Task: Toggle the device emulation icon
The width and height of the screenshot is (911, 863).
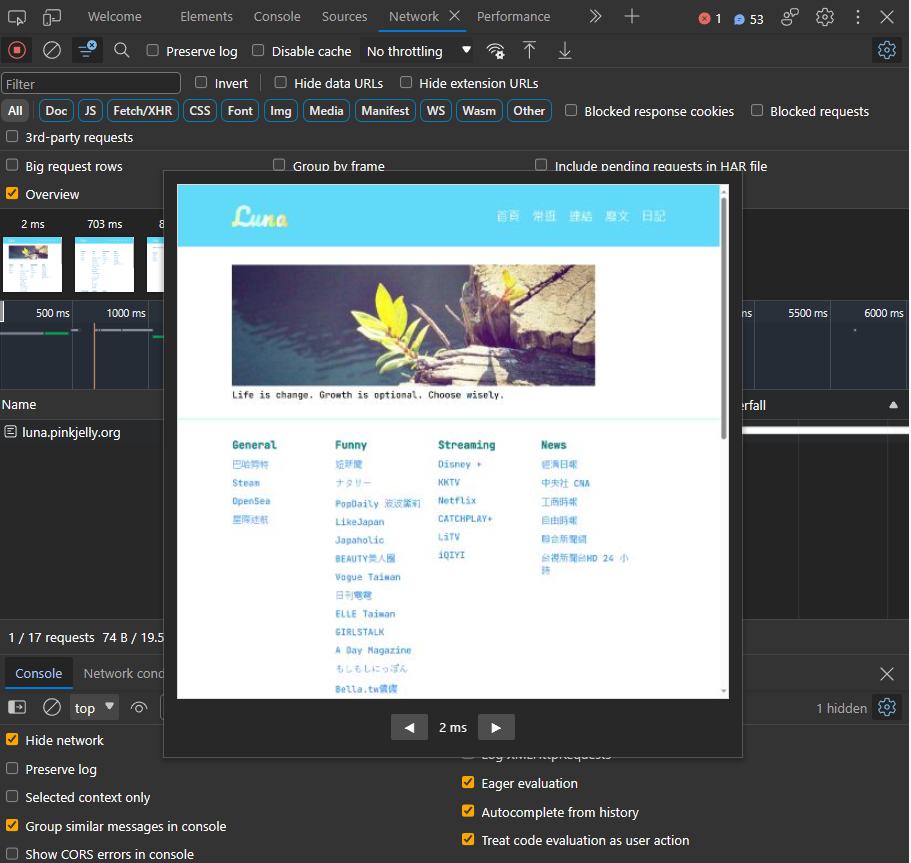Action: [52, 17]
